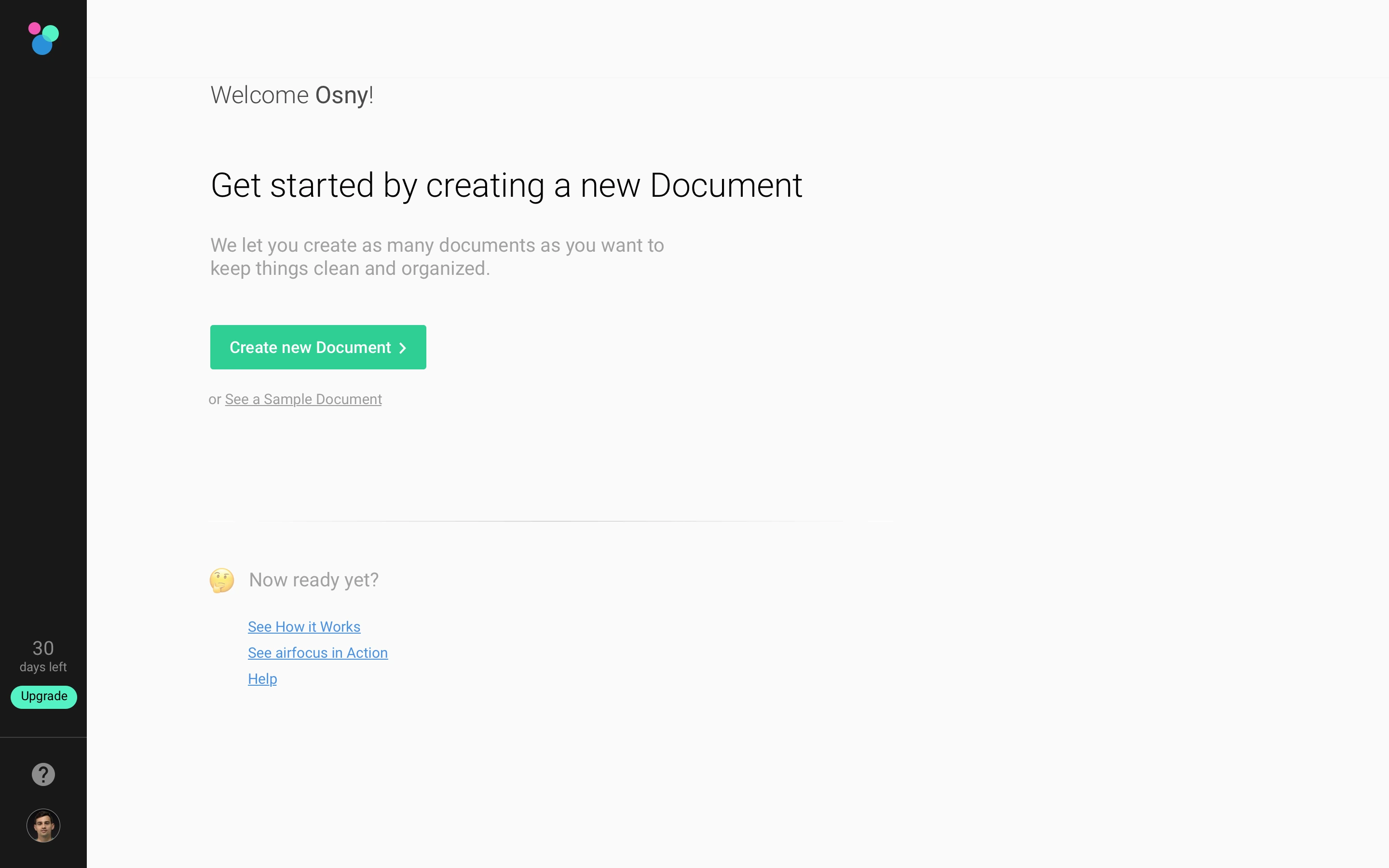1389x868 pixels.
Task: Click the chevron arrow inside the green button
Action: click(403, 348)
